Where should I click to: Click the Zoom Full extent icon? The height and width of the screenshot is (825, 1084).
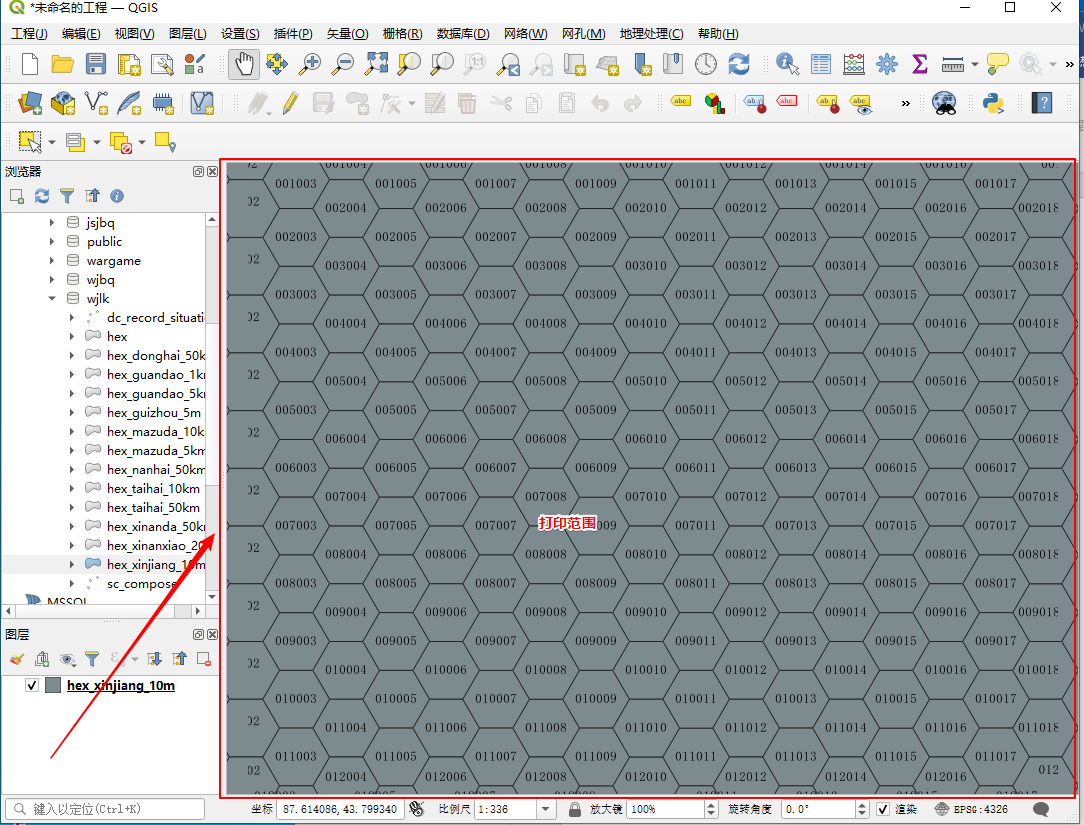click(x=376, y=64)
